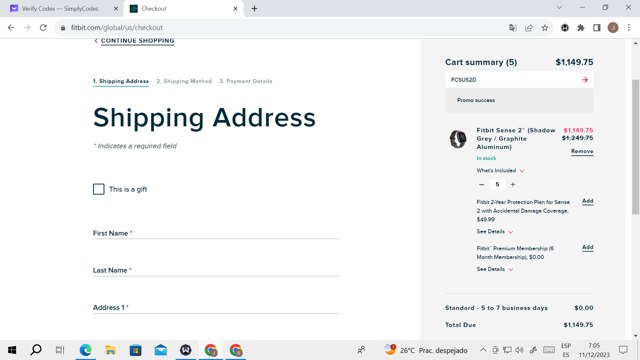The height and width of the screenshot is (360, 640).
Task: Close the Checkout tab
Action: pyautogui.click(x=235, y=9)
